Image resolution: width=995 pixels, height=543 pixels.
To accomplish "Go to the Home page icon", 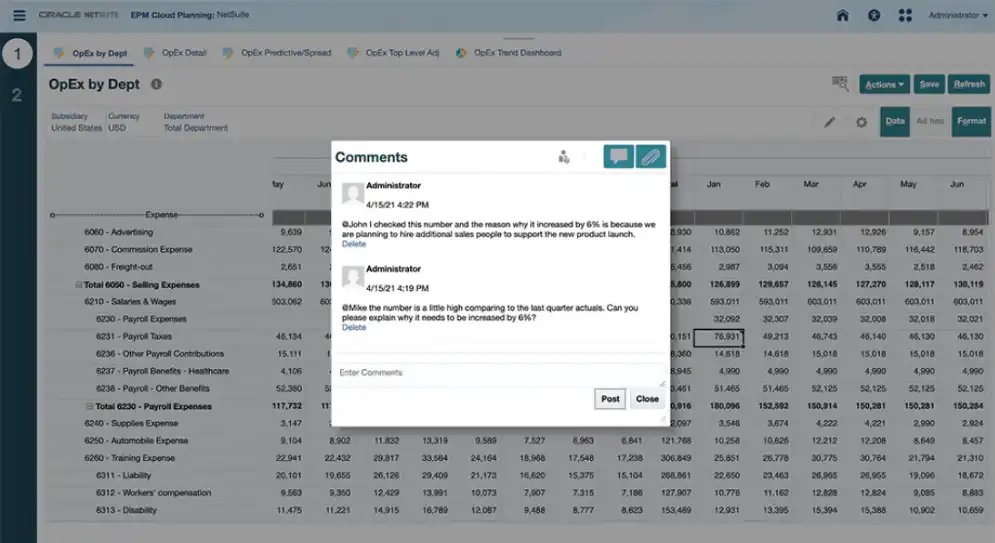I will (x=842, y=15).
